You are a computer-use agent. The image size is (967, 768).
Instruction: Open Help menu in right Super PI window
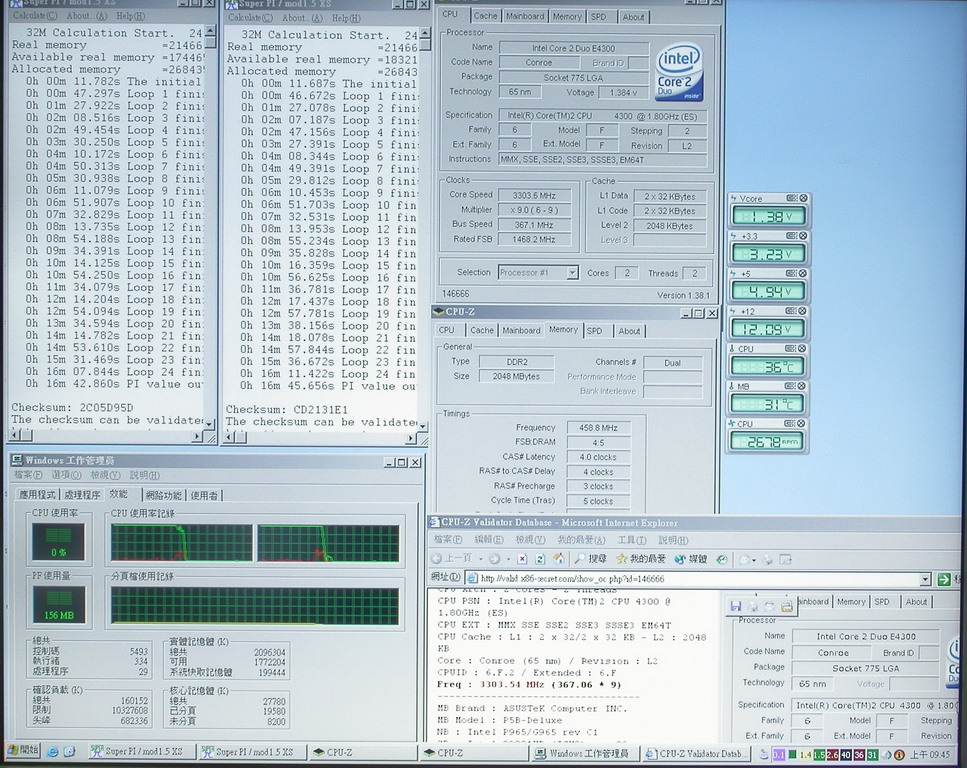(347, 18)
